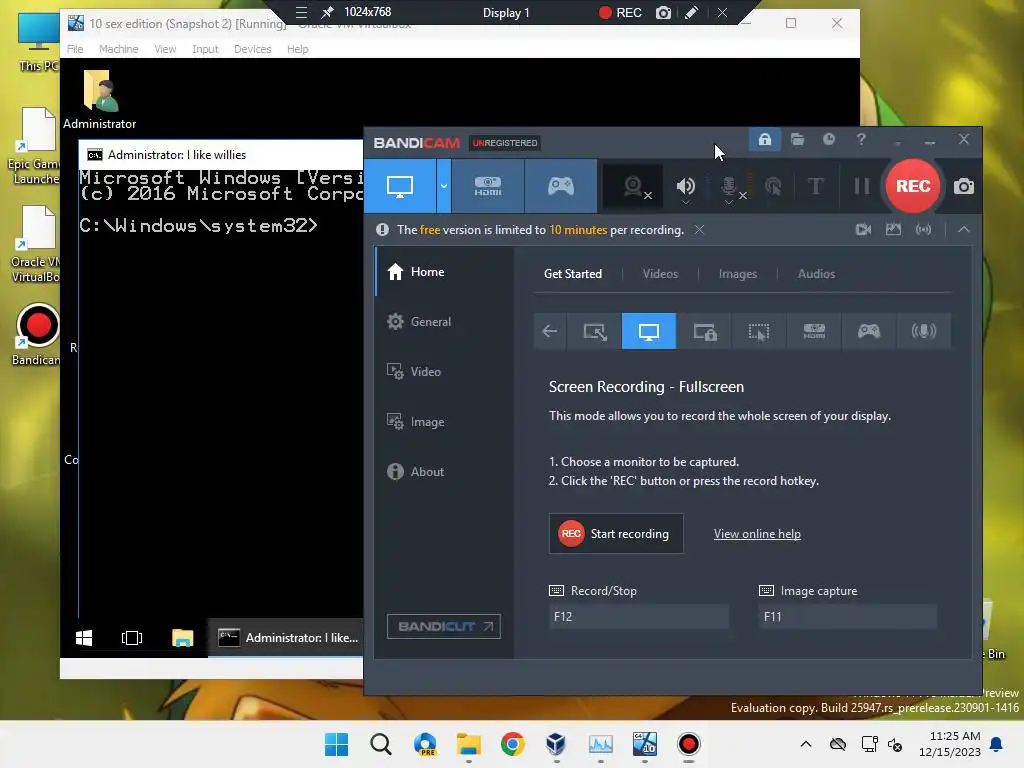Click the Image capture hotkey field F11
The height and width of the screenshot is (768, 1024).
click(x=848, y=616)
